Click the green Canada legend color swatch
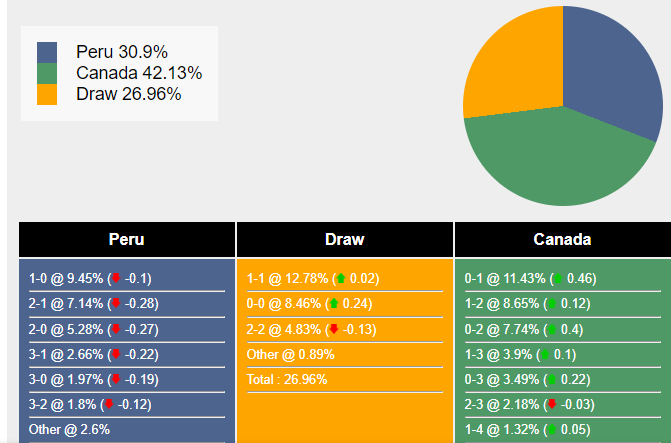This screenshot has height=443, width=671. pyautogui.click(x=47, y=73)
